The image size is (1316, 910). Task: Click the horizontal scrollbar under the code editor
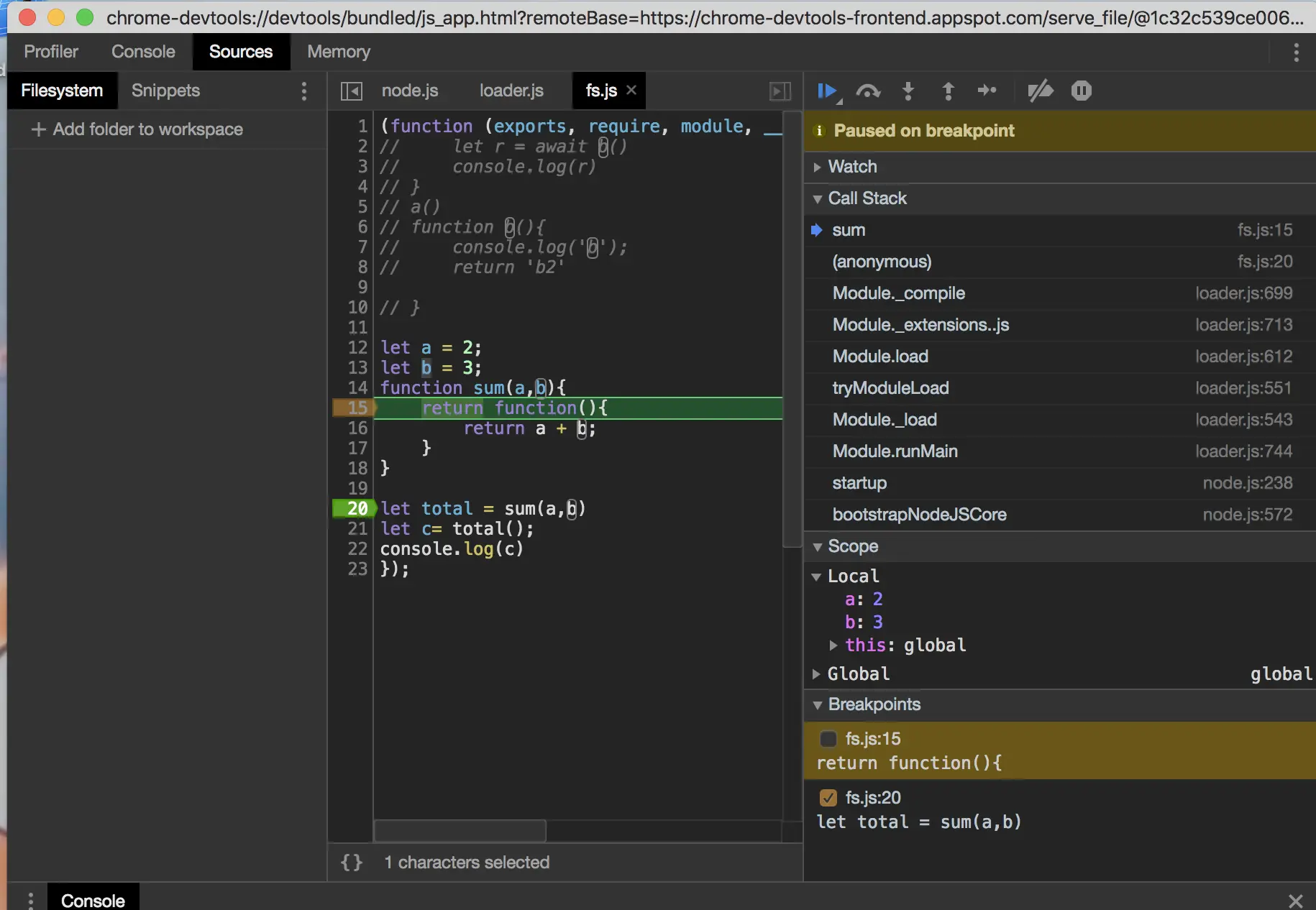point(460,830)
